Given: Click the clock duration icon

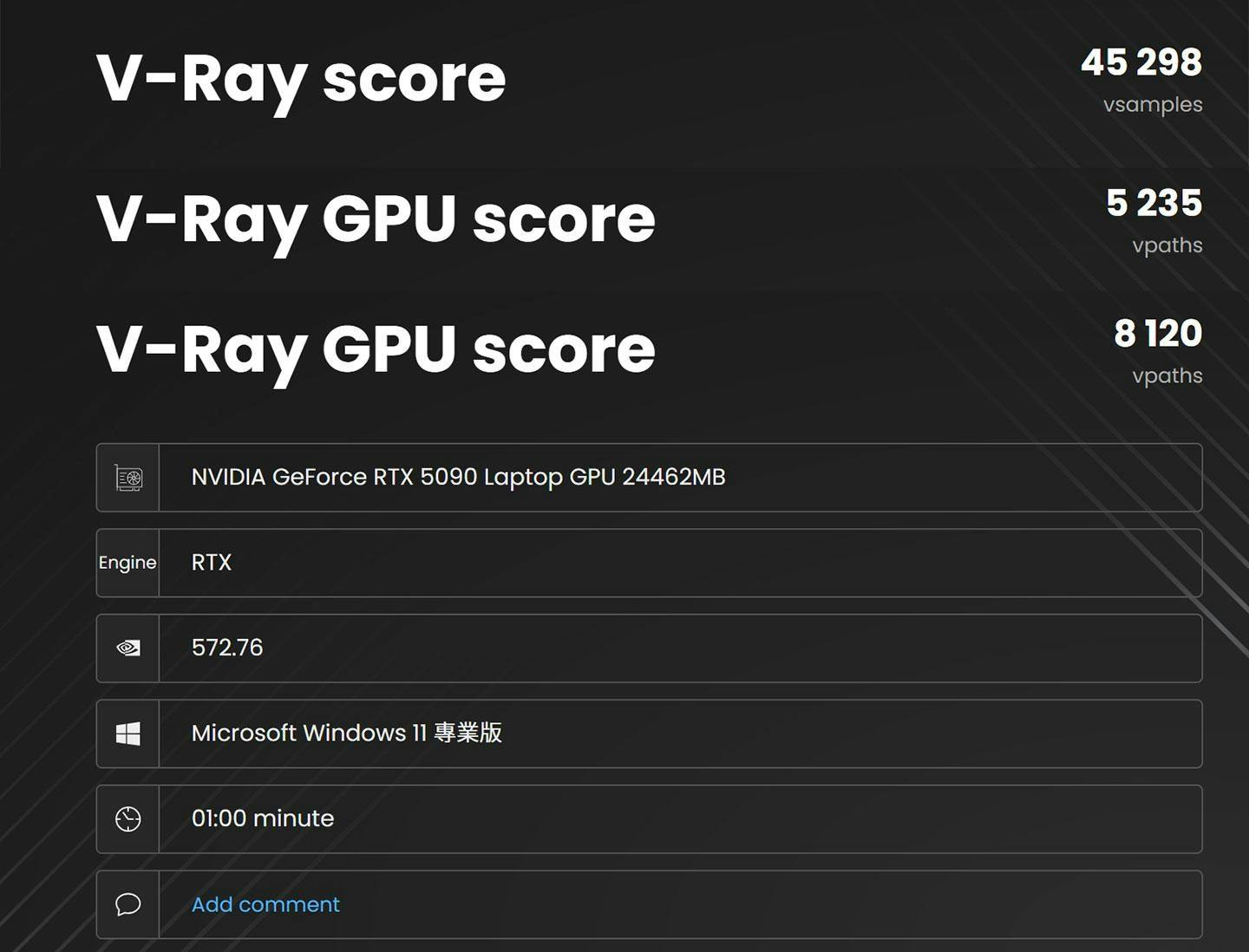Looking at the screenshot, I should pyautogui.click(x=128, y=818).
